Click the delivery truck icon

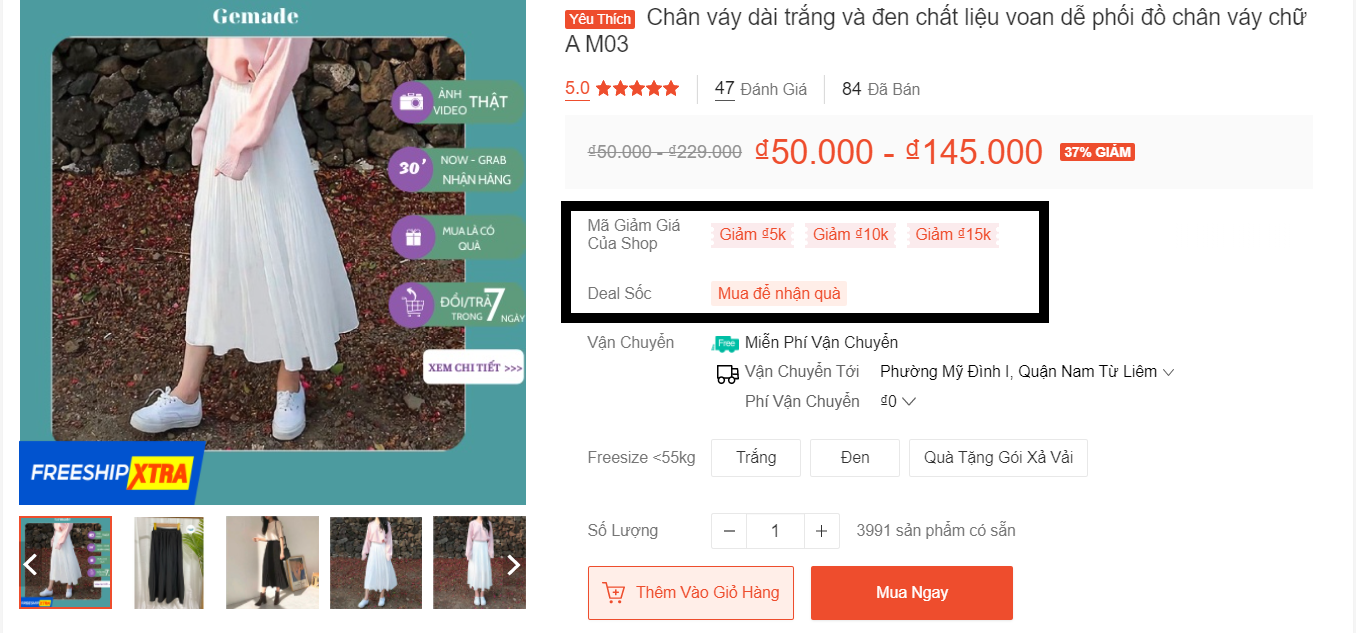[727, 374]
